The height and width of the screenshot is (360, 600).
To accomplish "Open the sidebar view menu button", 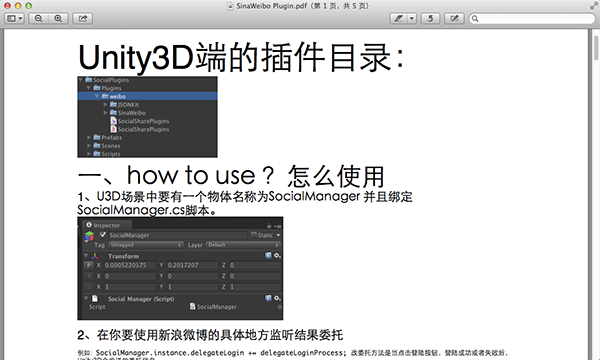I will (x=15, y=18).
